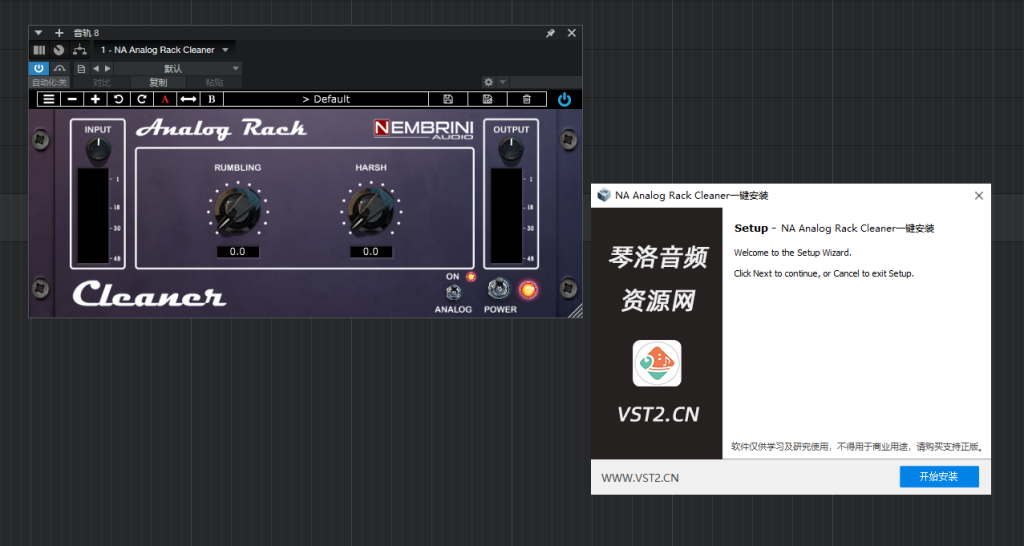Click the minus zoom-out button
The height and width of the screenshot is (546, 1024).
click(x=72, y=99)
